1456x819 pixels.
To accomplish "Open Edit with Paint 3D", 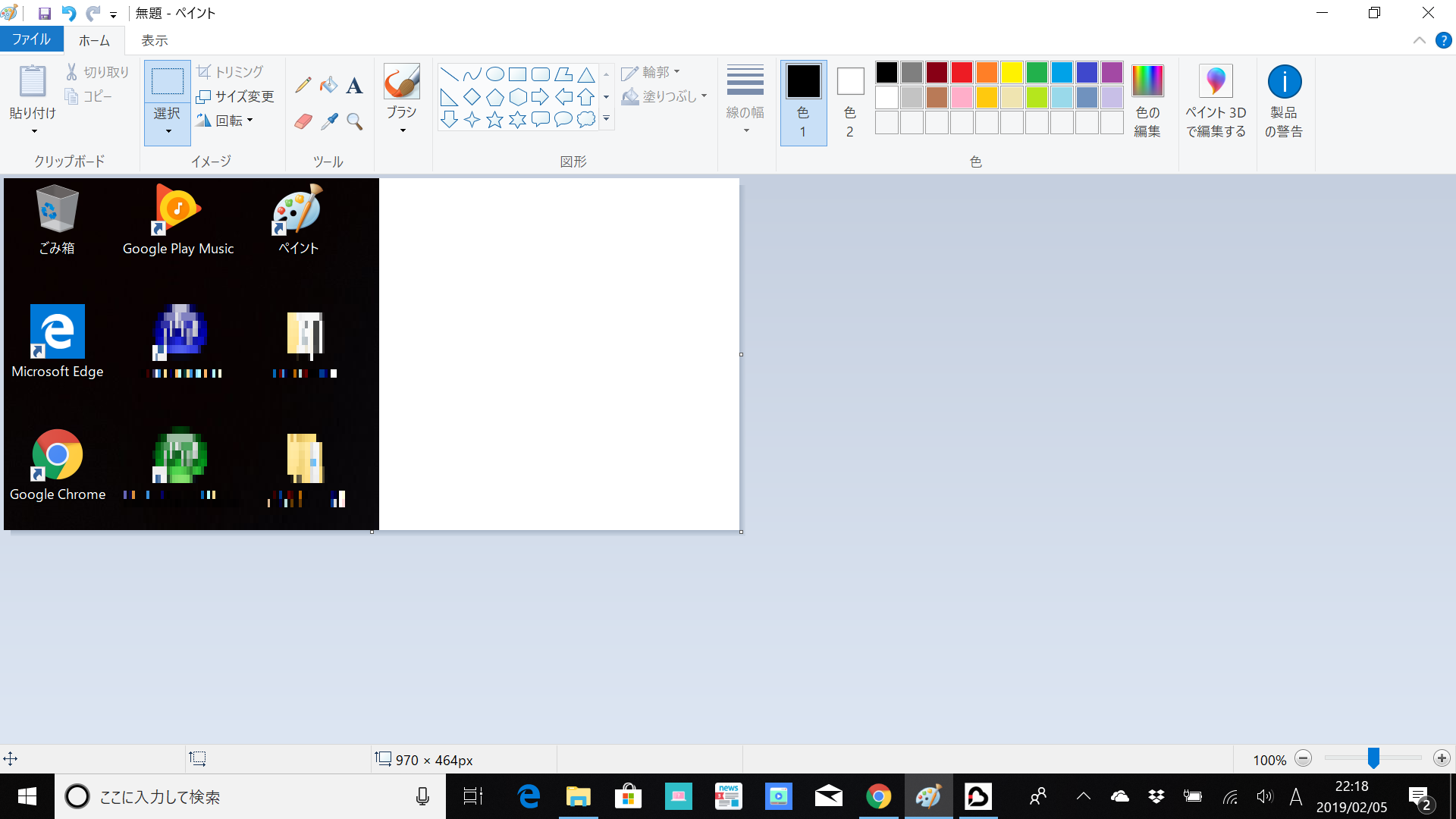I will [x=1216, y=101].
